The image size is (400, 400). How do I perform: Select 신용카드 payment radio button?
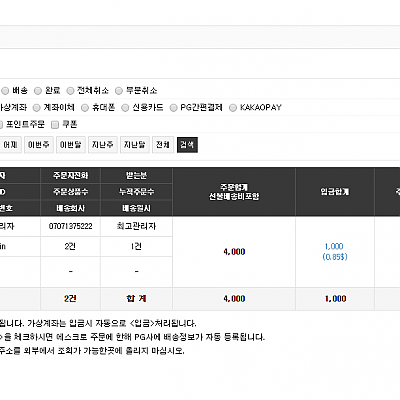pyautogui.click(x=125, y=108)
